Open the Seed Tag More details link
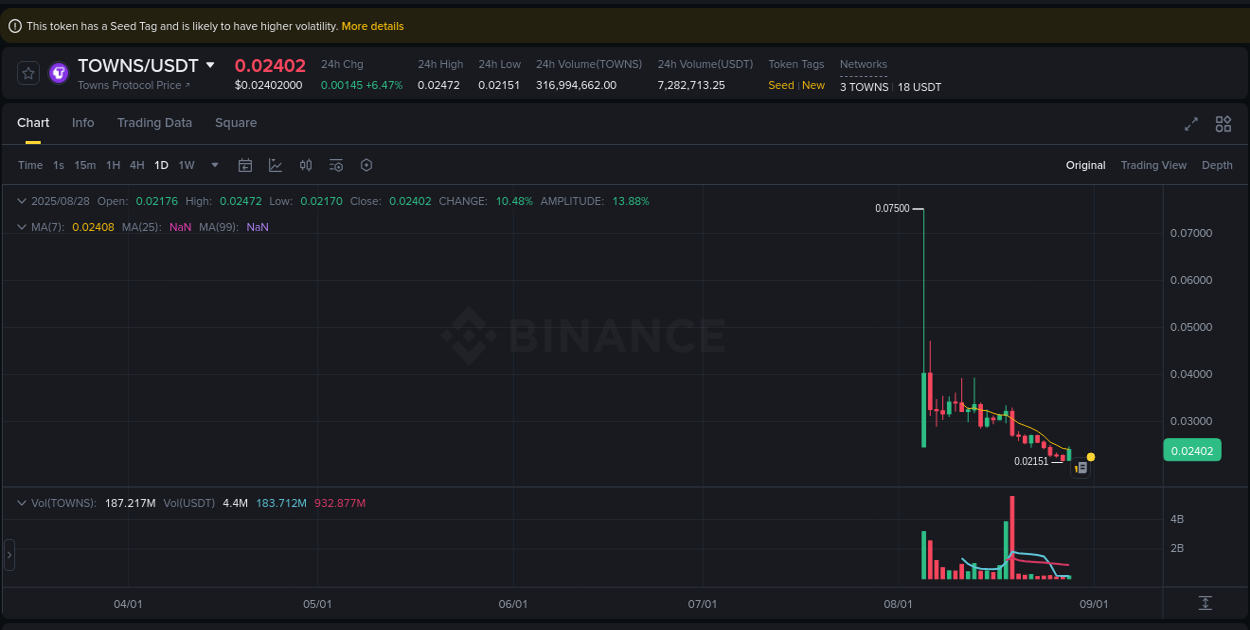Image resolution: width=1250 pixels, height=630 pixels. tap(372, 25)
